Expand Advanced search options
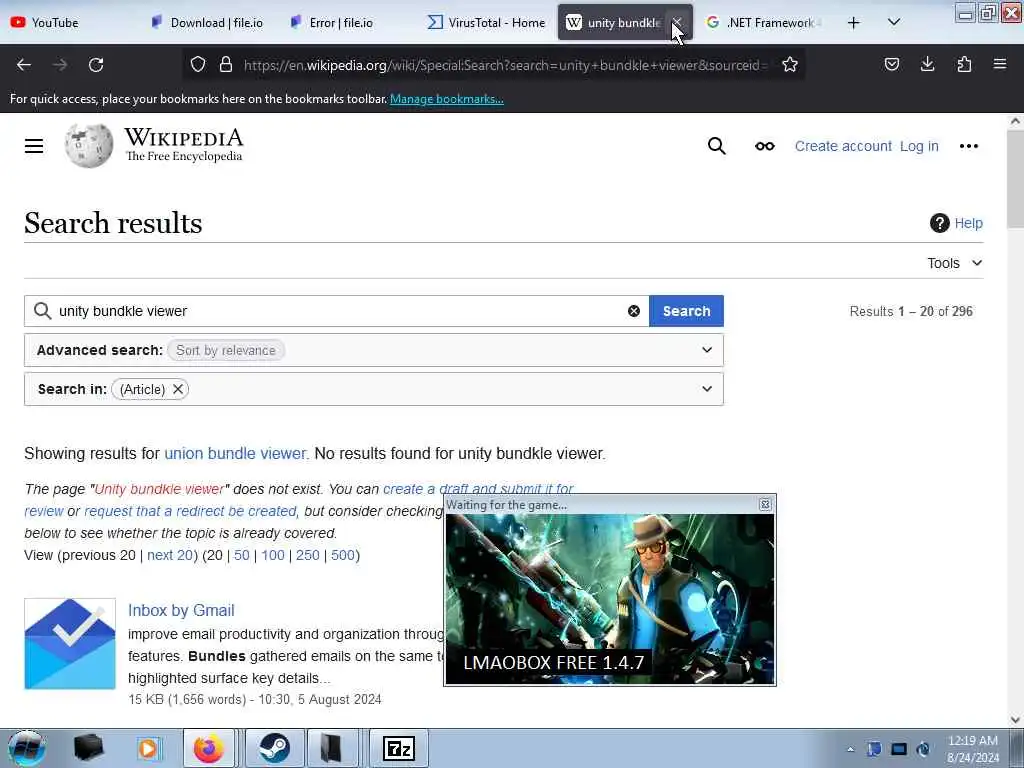This screenshot has width=1024, height=768. (x=707, y=350)
